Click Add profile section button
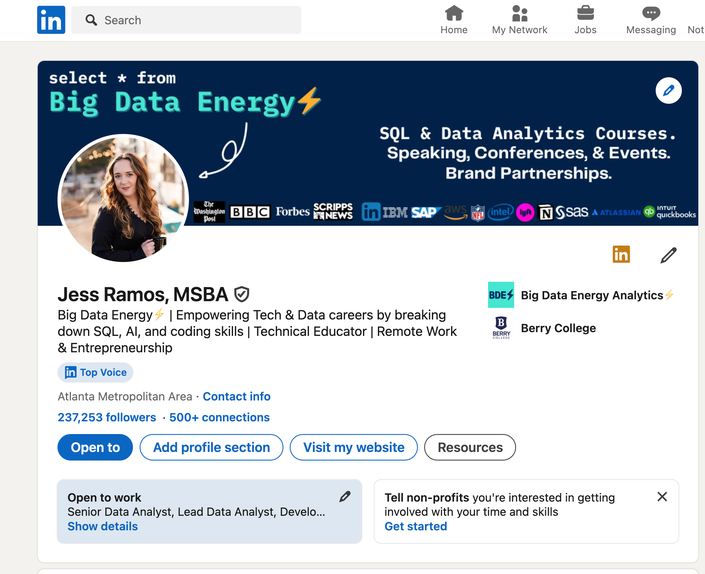This screenshot has height=574, width=705. click(x=211, y=447)
